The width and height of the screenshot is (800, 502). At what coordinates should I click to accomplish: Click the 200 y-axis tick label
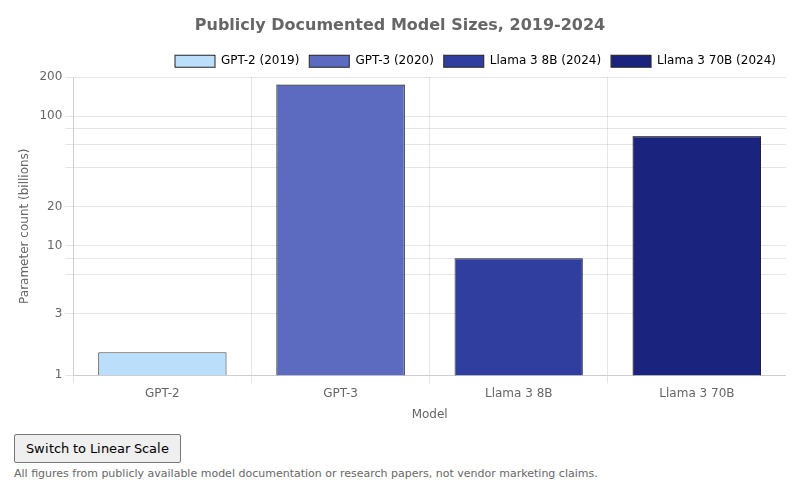tap(51, 77)
